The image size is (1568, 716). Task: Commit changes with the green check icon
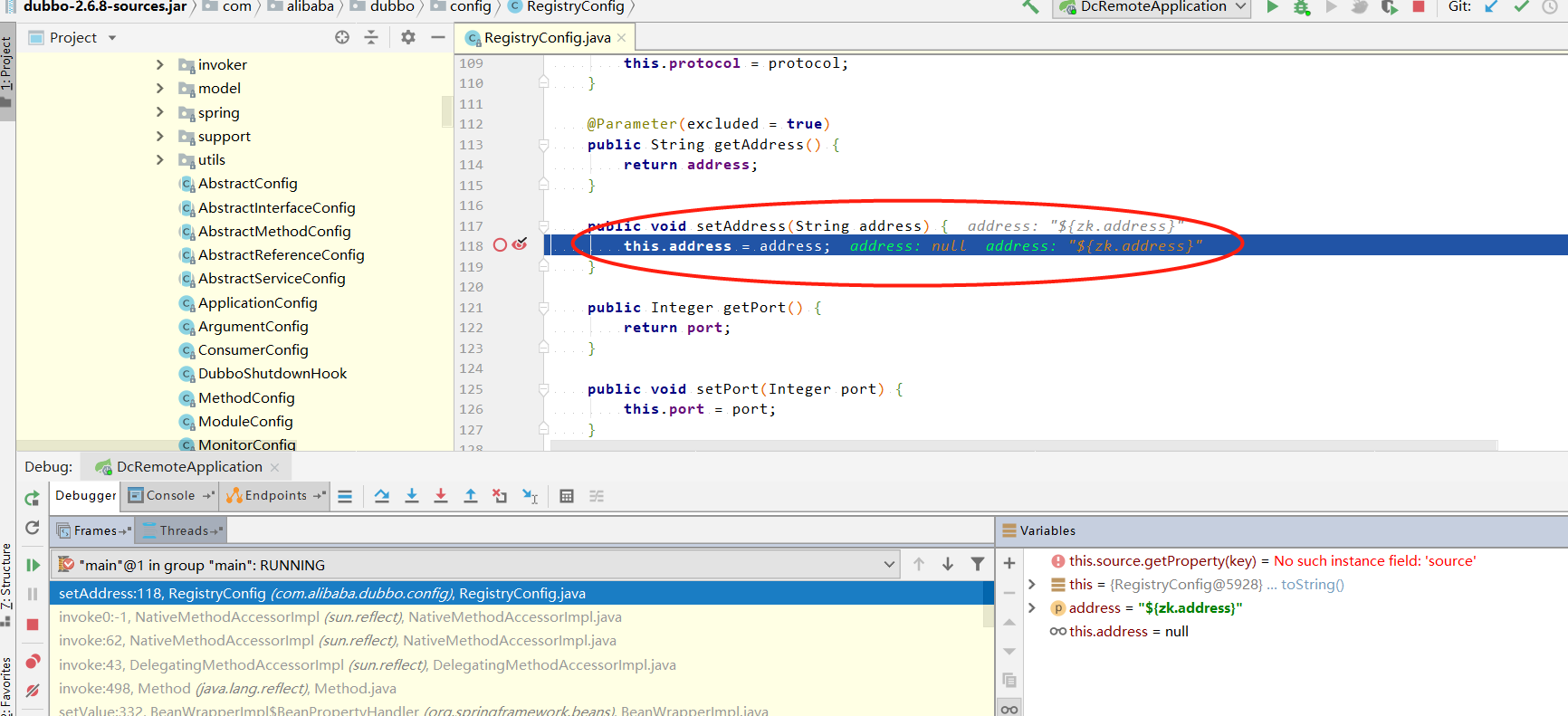[x=1521, y=6]
